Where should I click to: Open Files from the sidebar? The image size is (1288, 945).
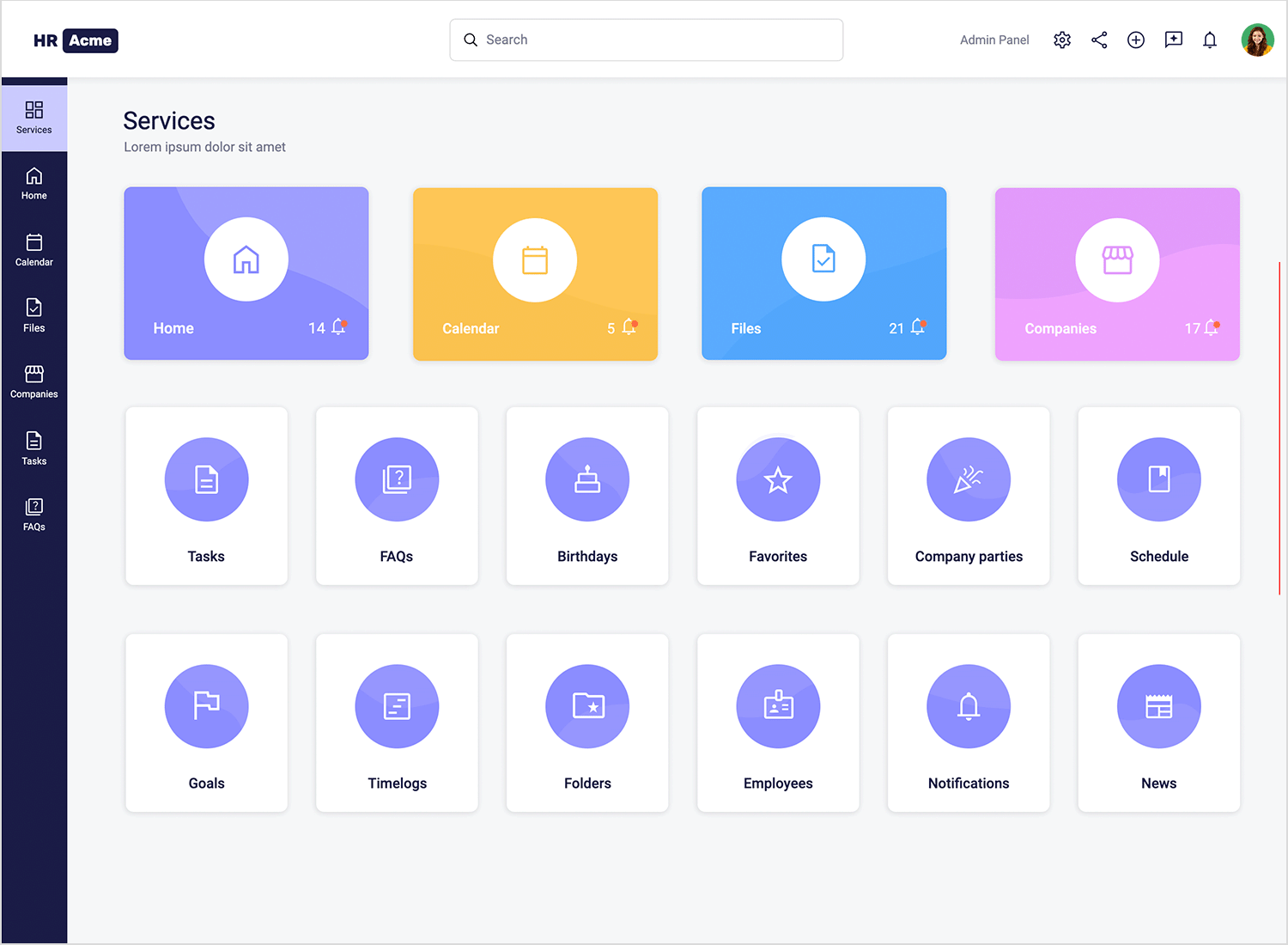tap(34, 316)
